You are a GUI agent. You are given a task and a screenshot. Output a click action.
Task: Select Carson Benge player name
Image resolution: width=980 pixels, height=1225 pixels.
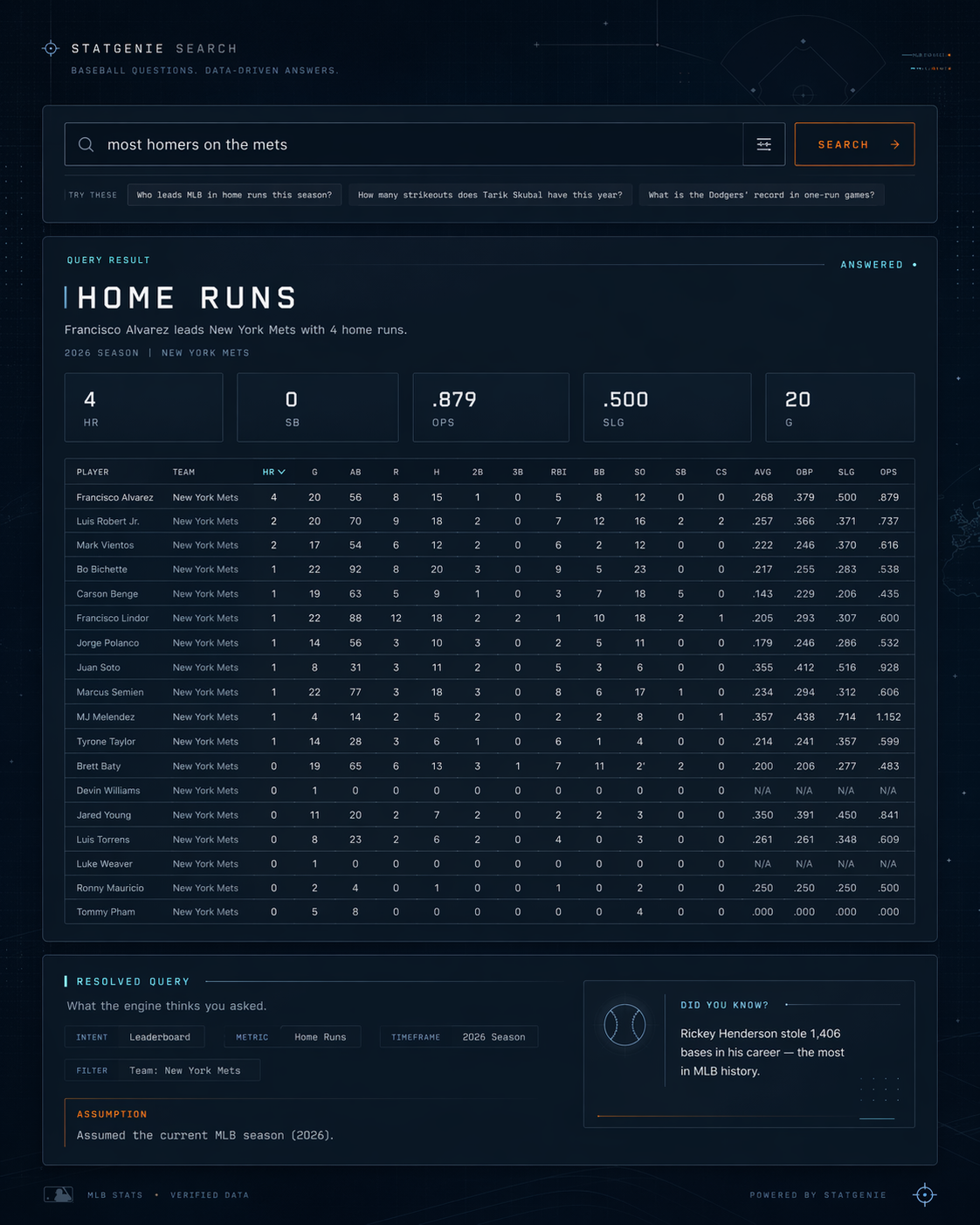pos(107,594)
